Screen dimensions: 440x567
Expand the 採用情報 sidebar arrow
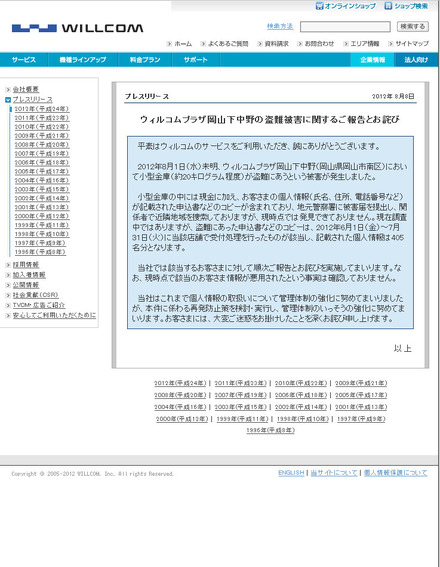pos(8,265)
